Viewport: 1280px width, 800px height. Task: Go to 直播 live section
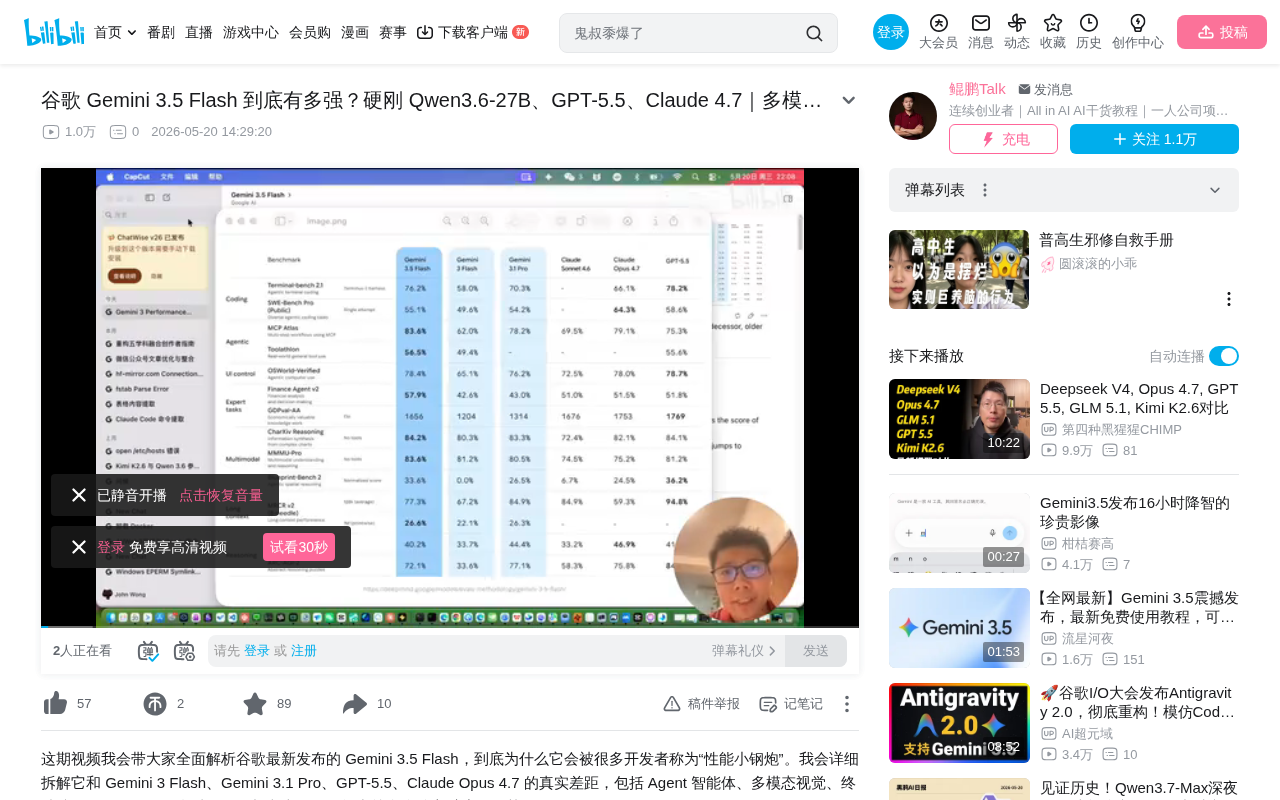(x=199, y=32)
